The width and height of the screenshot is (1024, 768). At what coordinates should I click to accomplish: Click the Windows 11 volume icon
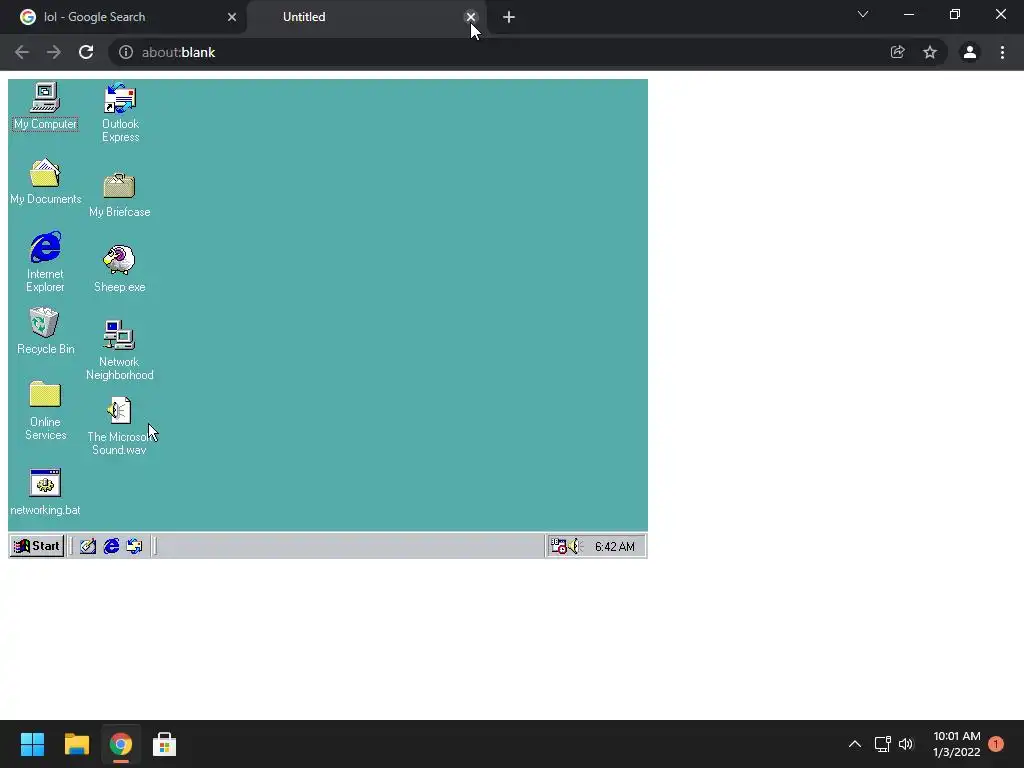click(906, 744)
